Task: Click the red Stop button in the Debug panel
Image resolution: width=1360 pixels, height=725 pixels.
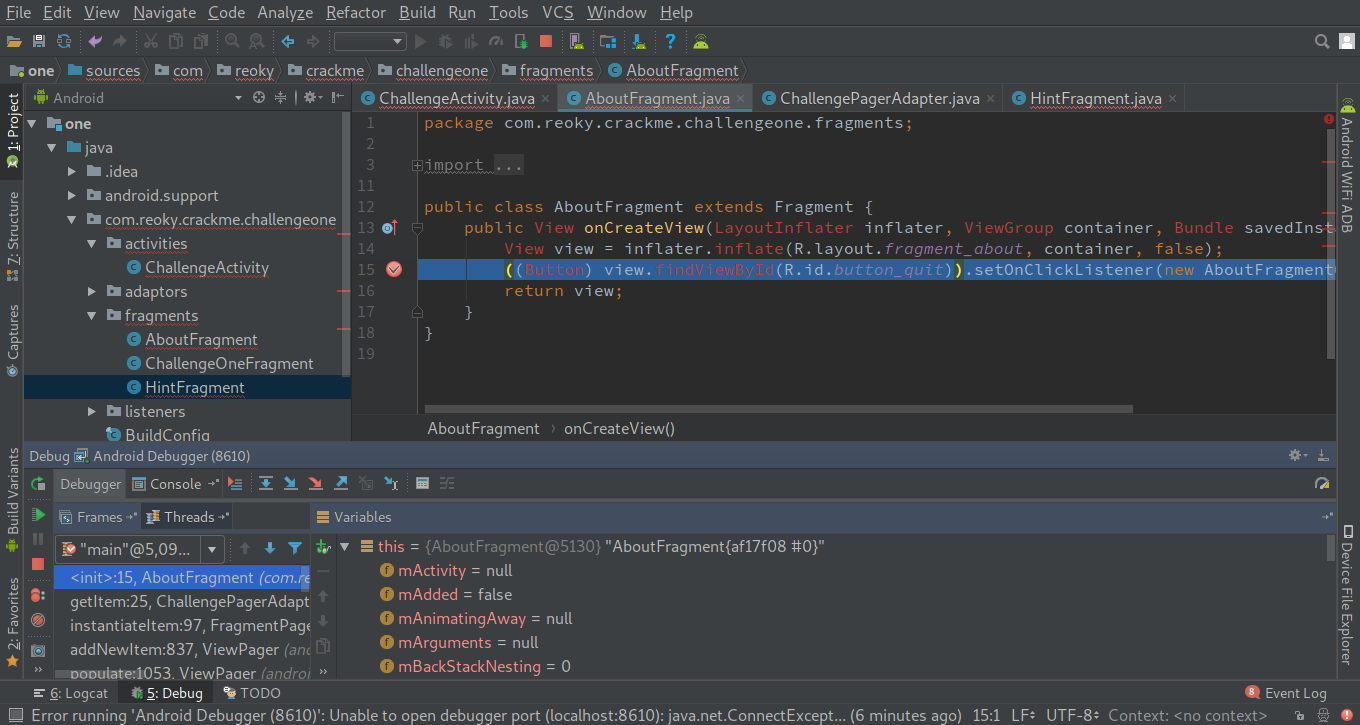Action: (38, 565)
